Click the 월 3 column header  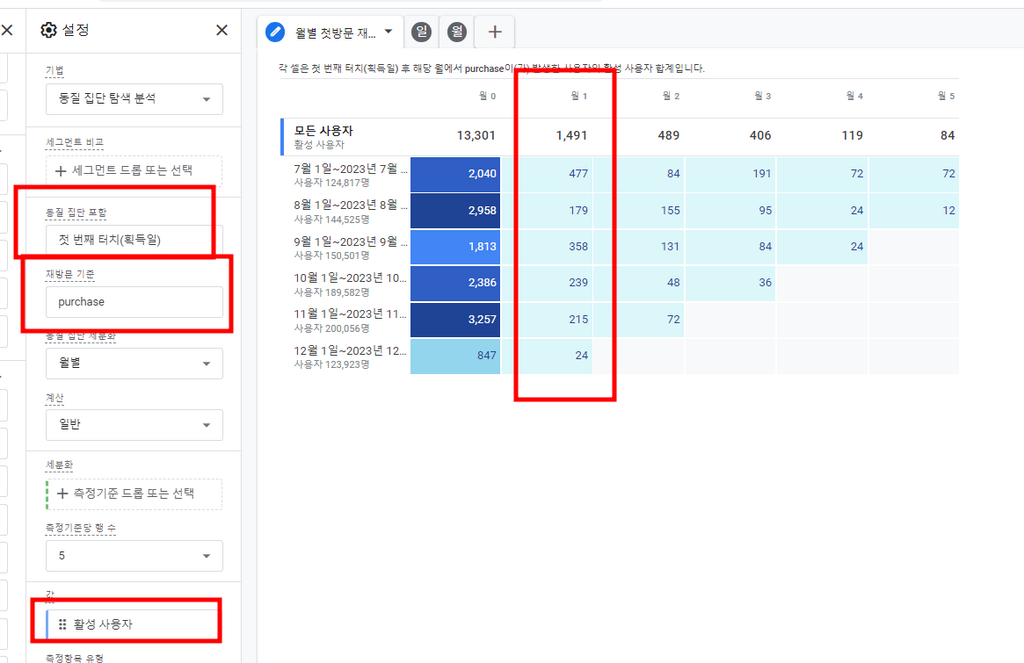[763, 96]
